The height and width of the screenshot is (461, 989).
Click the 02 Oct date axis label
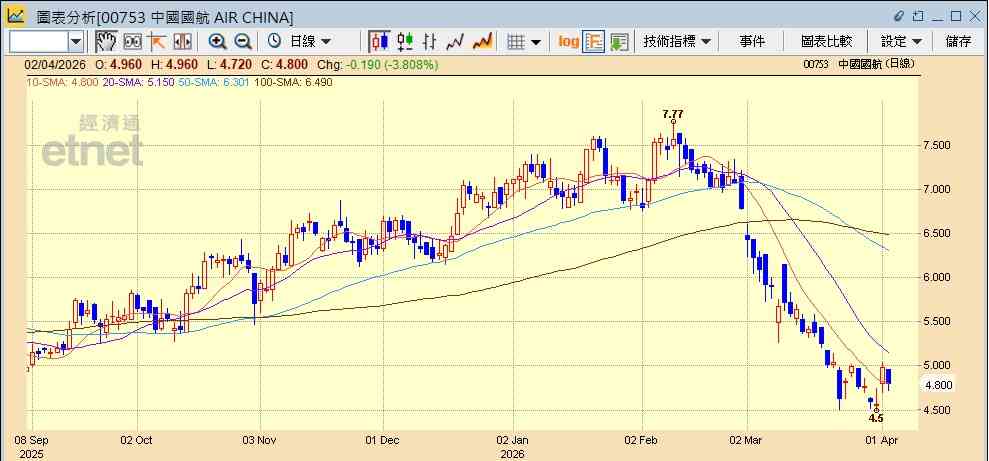(x=137, y=440)
